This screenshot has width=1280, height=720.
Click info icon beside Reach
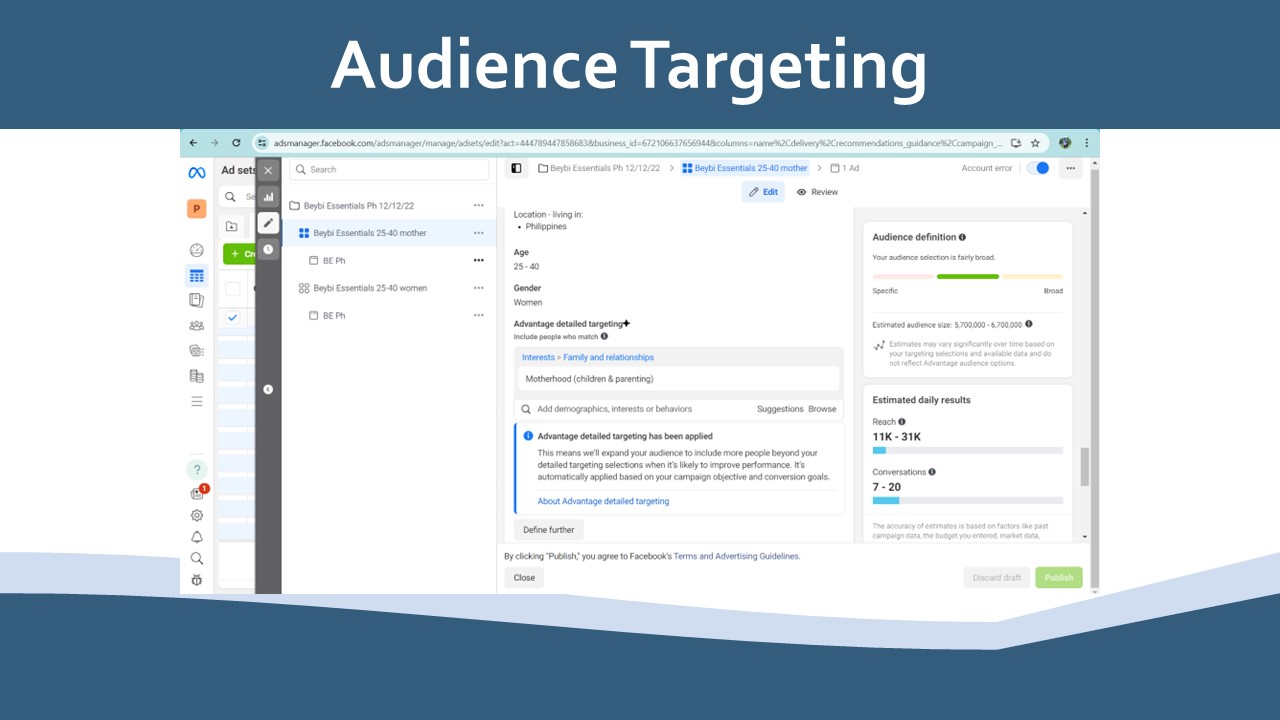point(902,422)
